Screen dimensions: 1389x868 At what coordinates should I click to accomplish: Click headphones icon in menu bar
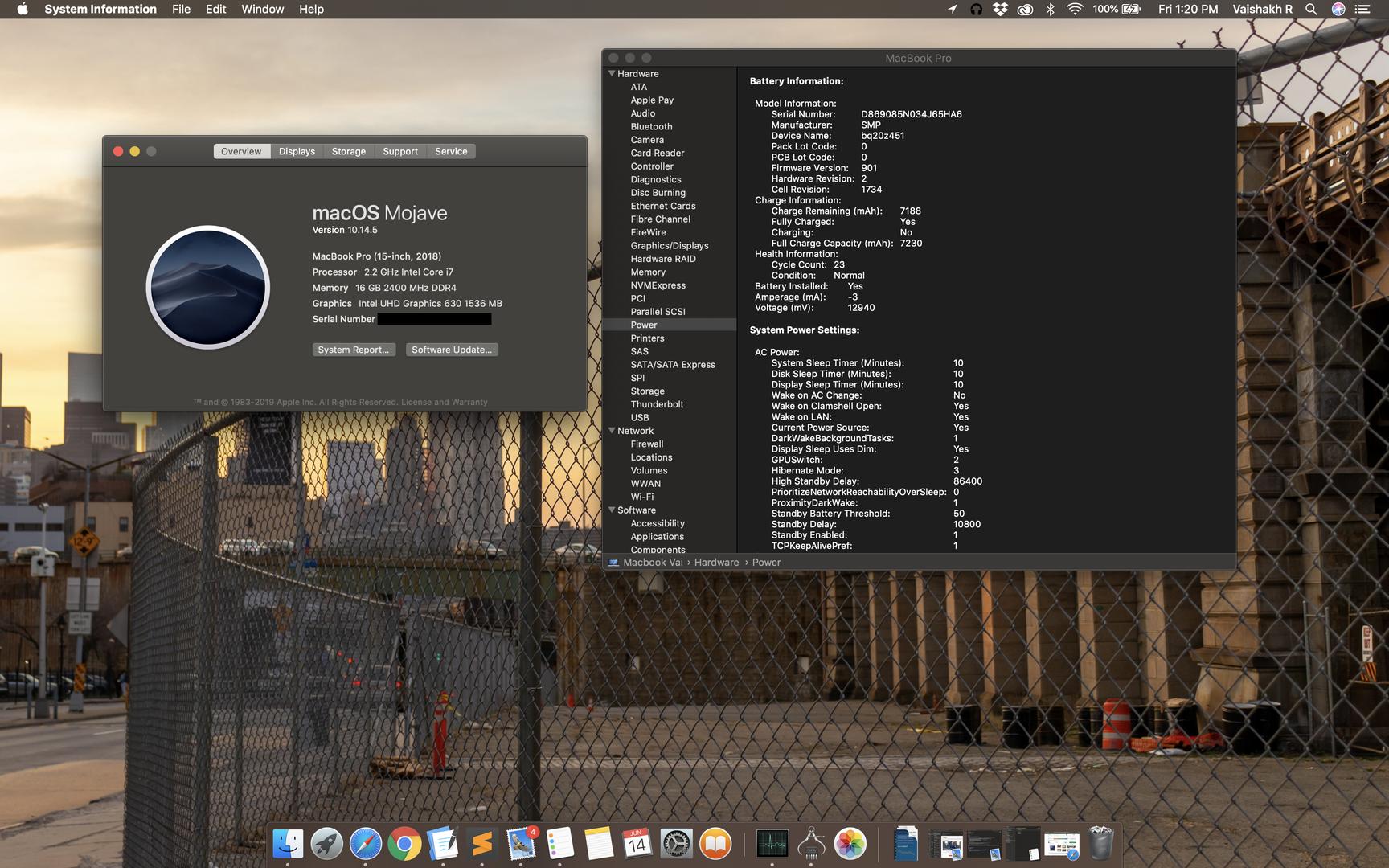[x=976, y=9]
